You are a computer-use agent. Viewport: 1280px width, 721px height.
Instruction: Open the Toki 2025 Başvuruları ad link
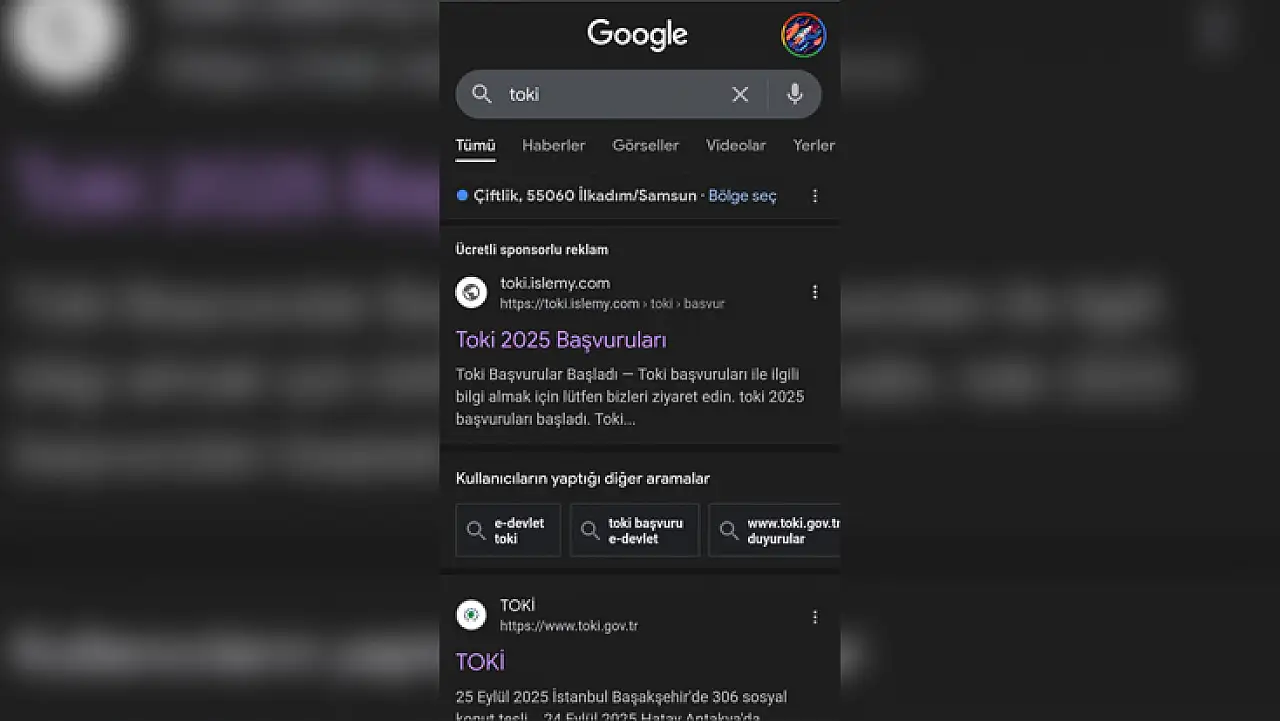[x=561, y=340]
